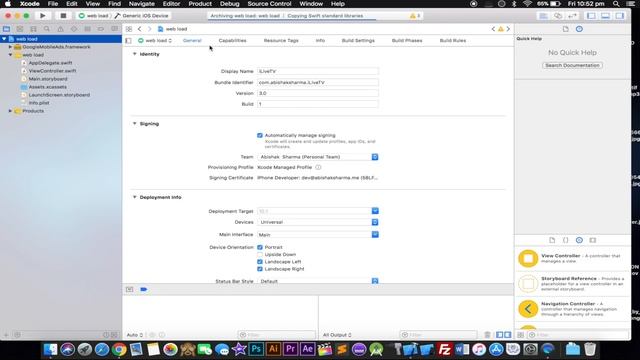Viewport: 640px width, 360px height.
Task: Click the jump bar issue warning triangle
Action: click(501, 29)
